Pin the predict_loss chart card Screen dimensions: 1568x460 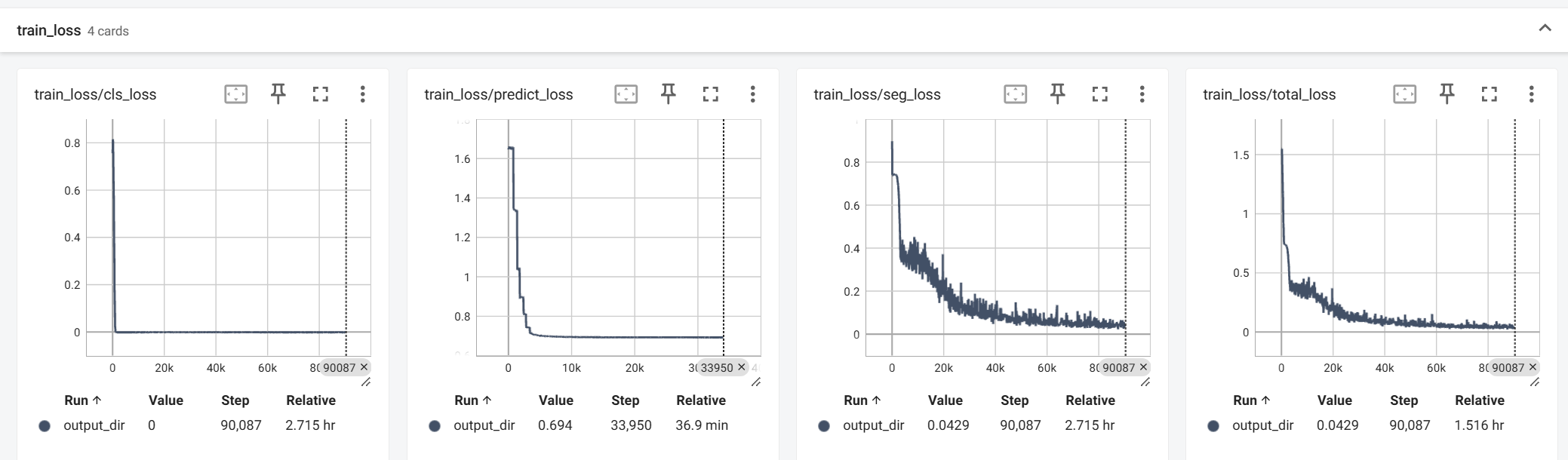[x=669, y=94]
